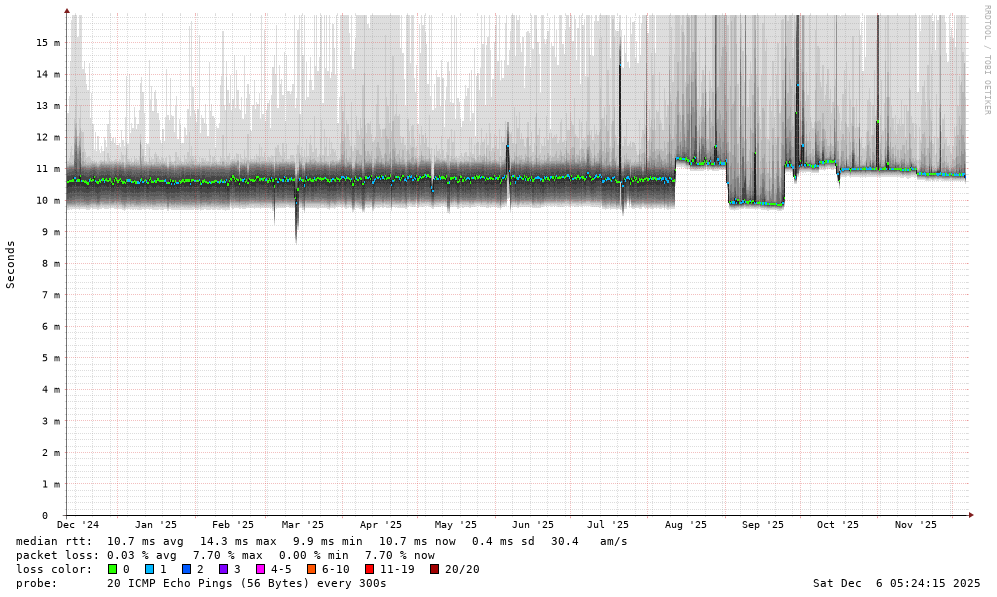Click the final plateau at graph's right edge
The width and height of the screenshot is (997, 597).
pos(942,175)
